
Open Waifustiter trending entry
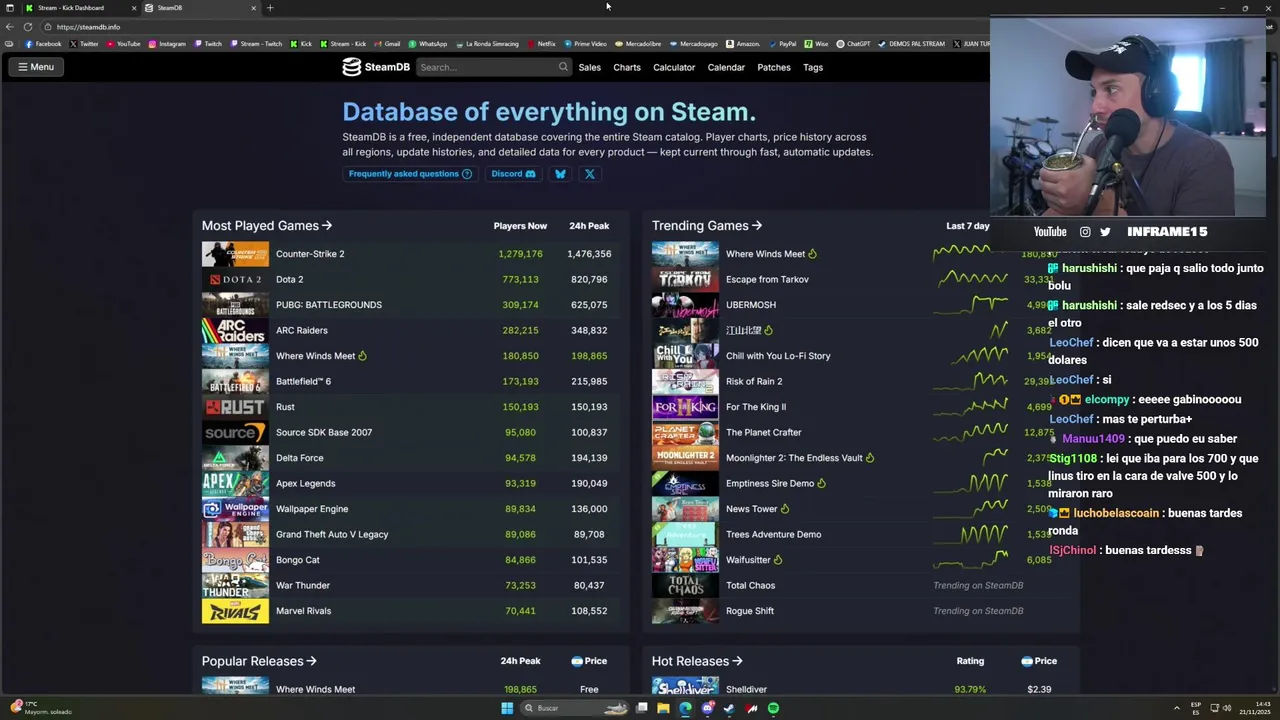click(748, 560)
